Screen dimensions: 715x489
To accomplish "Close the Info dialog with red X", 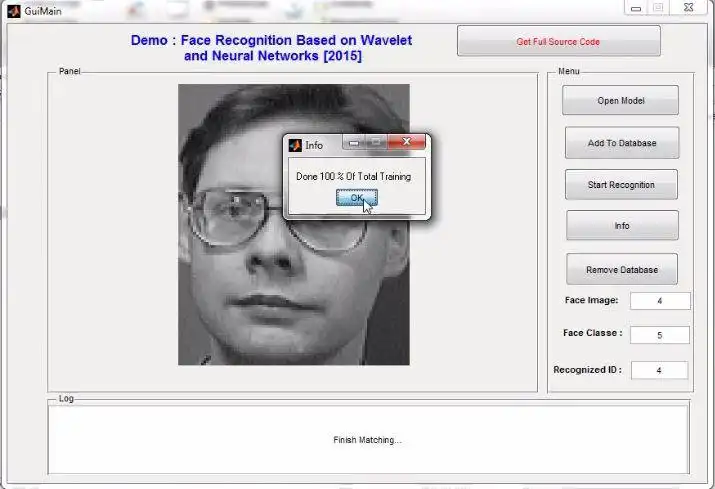I will click(x=406, y=142).
